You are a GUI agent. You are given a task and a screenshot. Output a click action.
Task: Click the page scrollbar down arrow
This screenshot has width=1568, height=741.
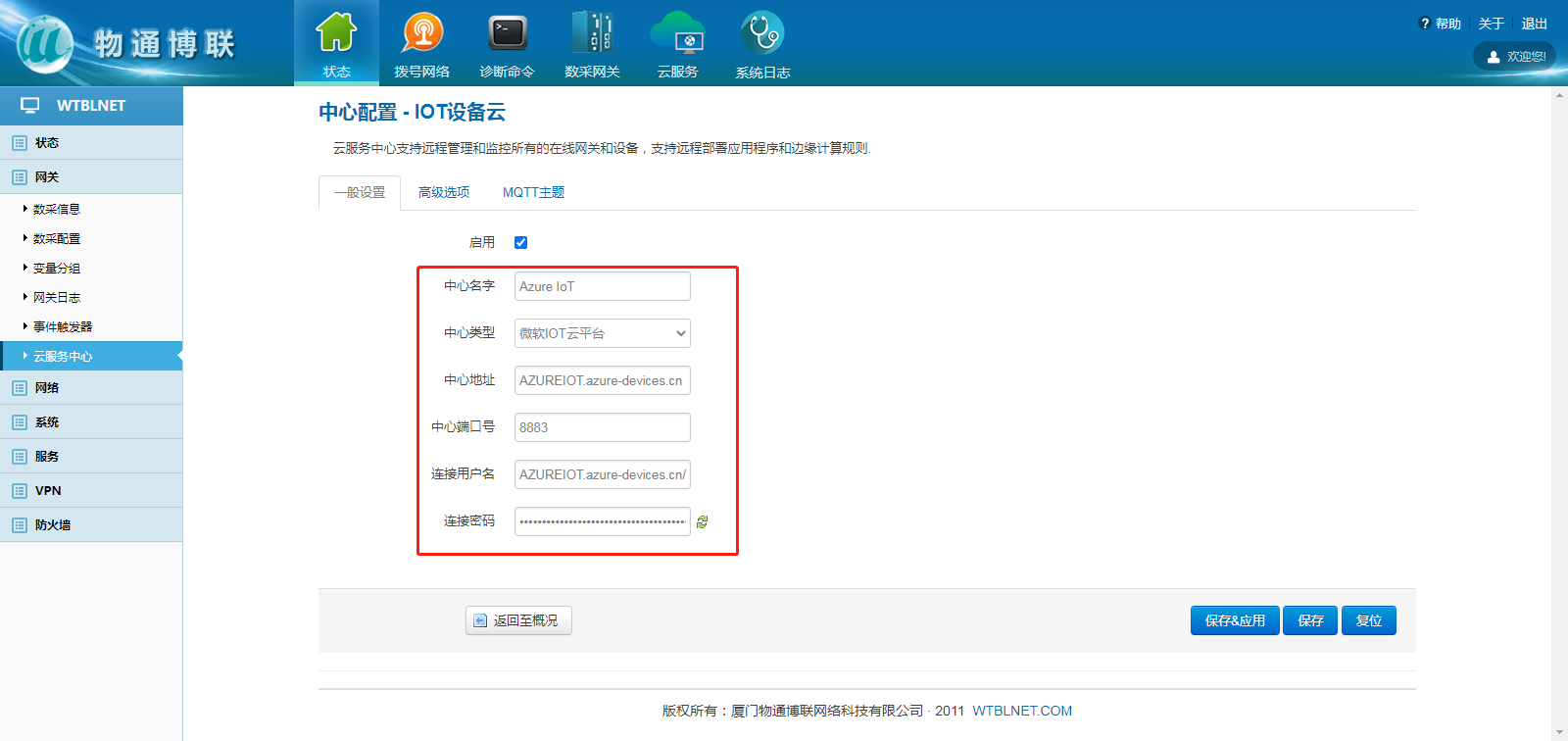pyautogui.click(x=1559, y=732)
